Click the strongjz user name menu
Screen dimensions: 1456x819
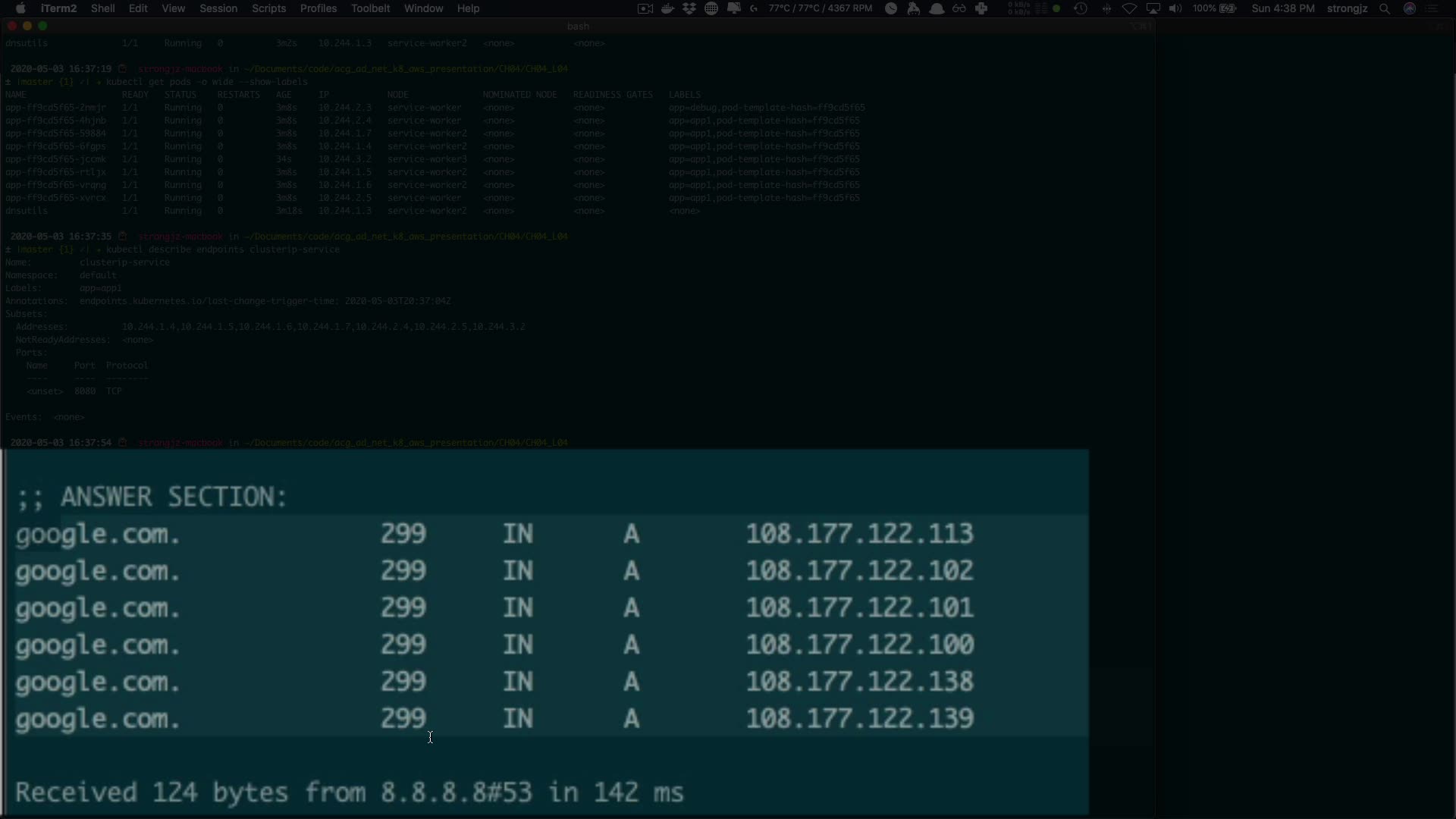[x=1347, y=8]
